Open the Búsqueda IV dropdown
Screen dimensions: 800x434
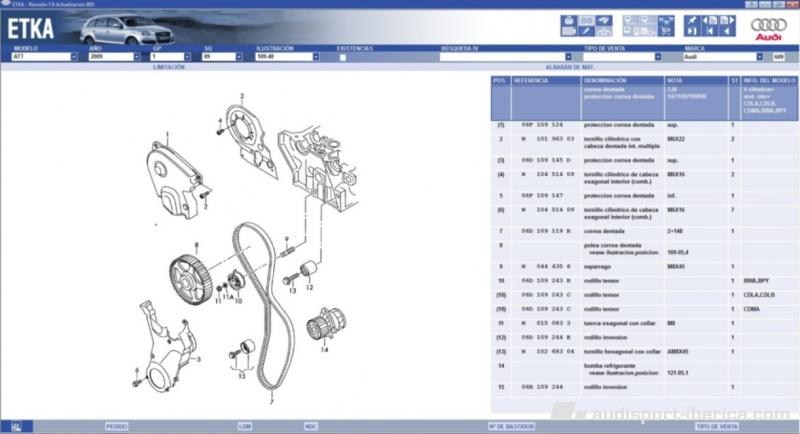coord(568,57)
